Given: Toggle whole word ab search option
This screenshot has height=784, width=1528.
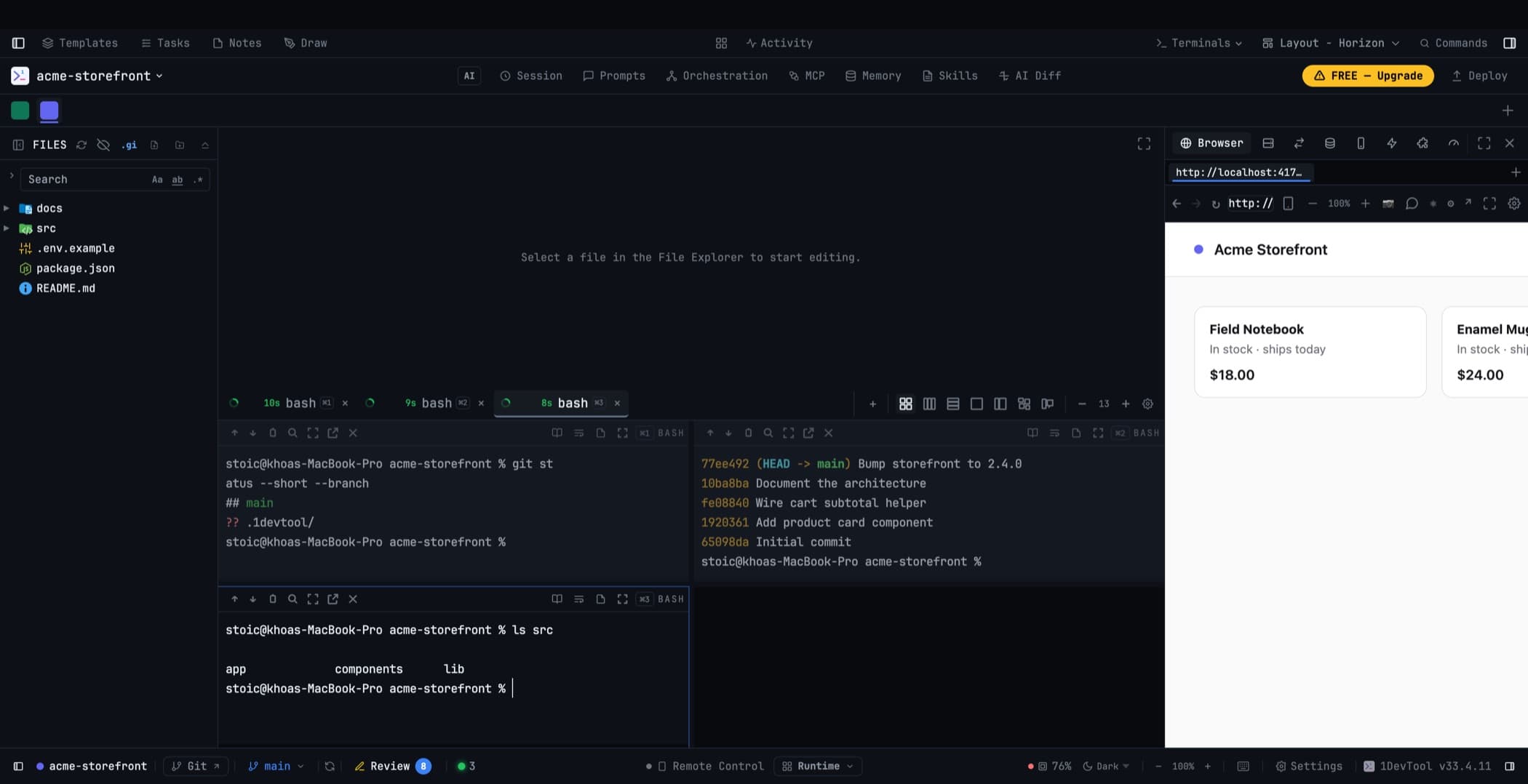Looking at the screenshot, I should [178, 180].
